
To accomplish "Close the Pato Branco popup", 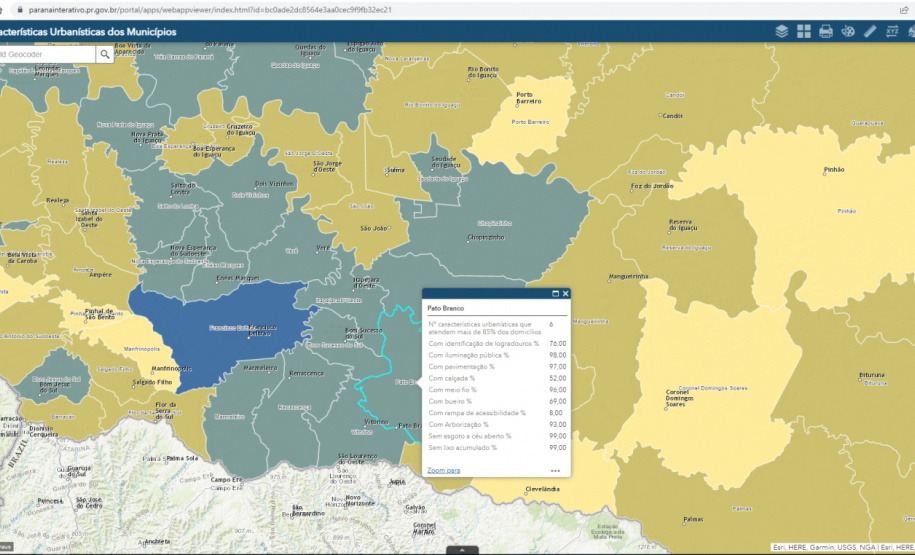I will coord(566,294).
